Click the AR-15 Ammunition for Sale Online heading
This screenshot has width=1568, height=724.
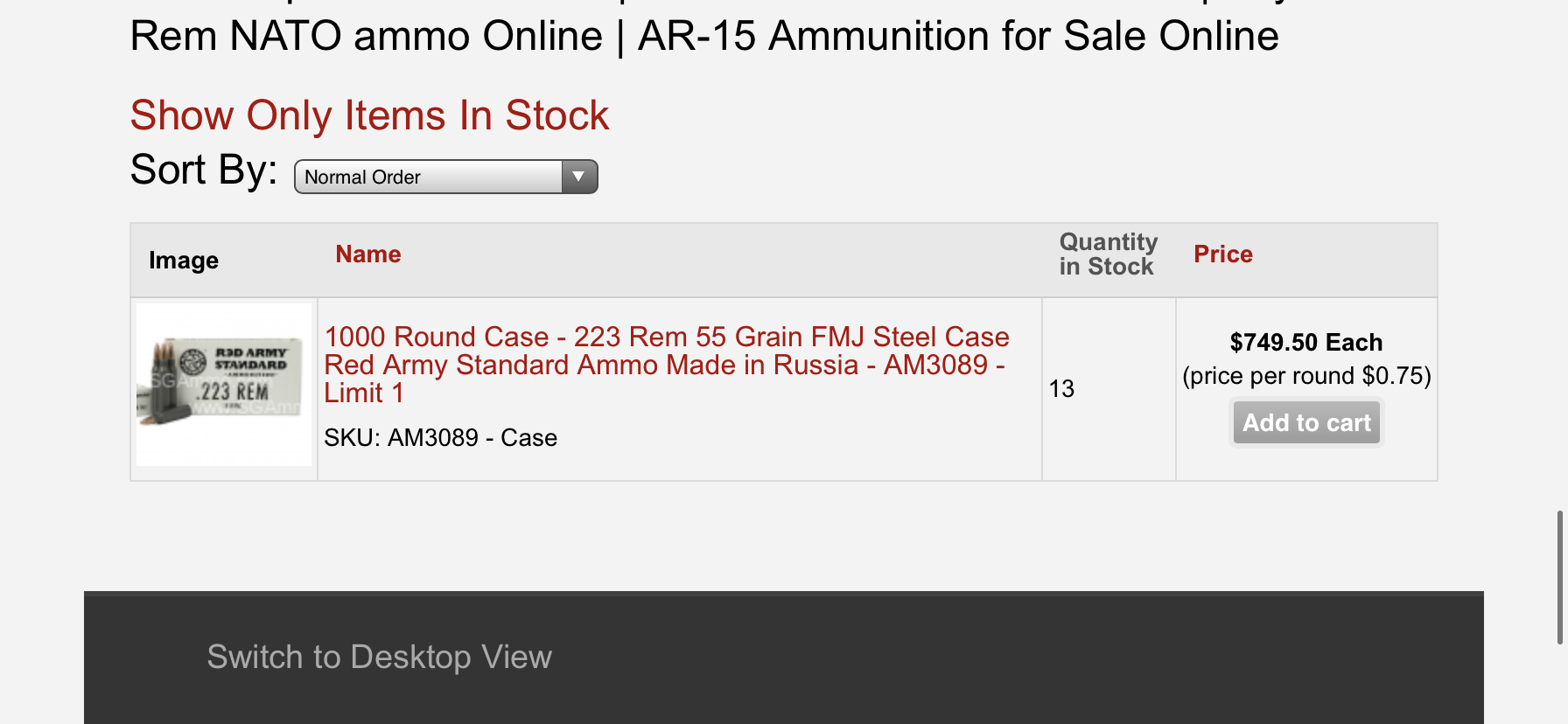pyautogui.click(x=958, y=37)
